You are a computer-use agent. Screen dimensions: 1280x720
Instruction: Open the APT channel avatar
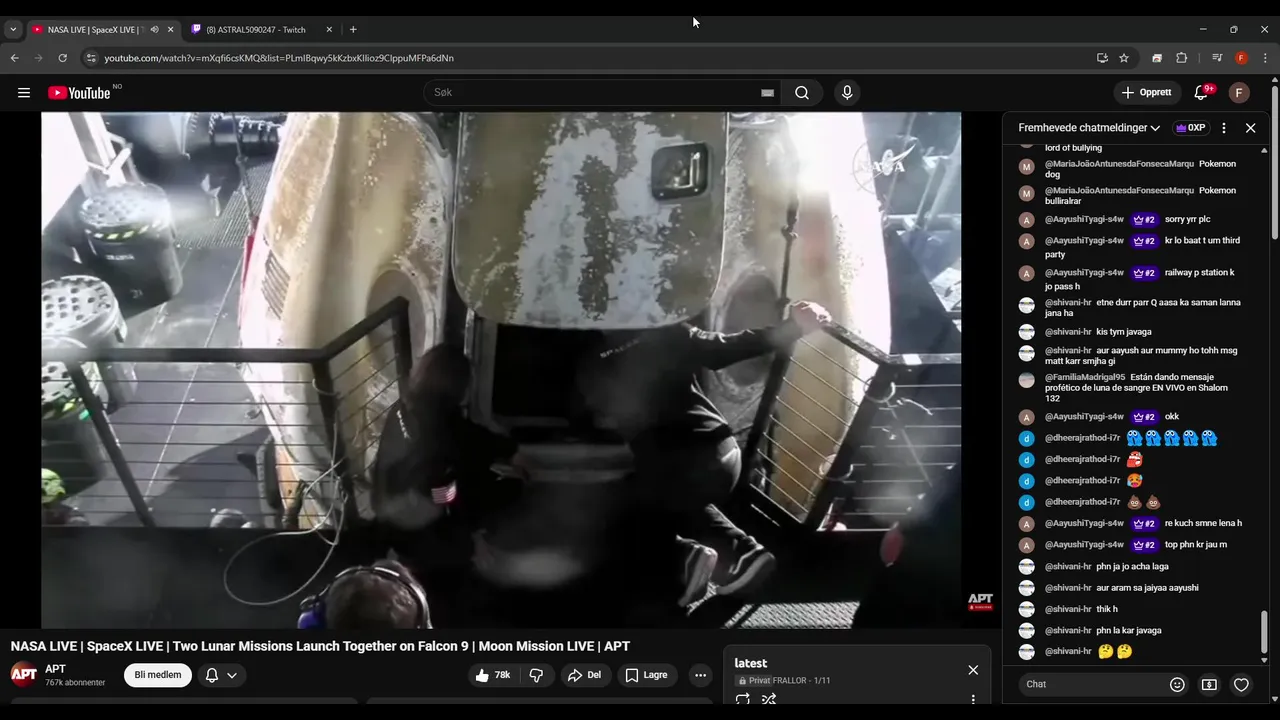point(24,674)
